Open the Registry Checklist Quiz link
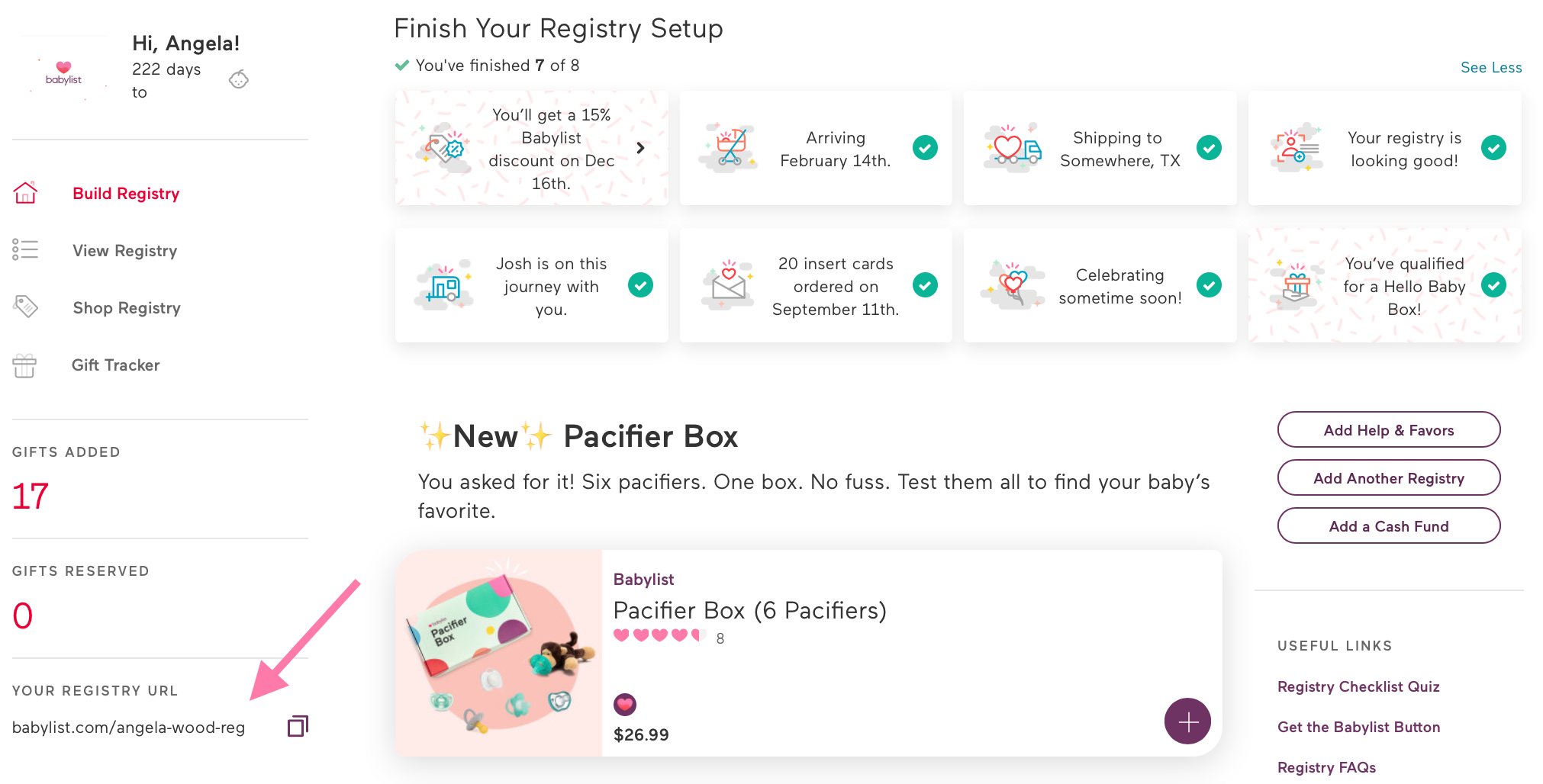Viewport: 1543px width, 784px height. pos(1358,686)
